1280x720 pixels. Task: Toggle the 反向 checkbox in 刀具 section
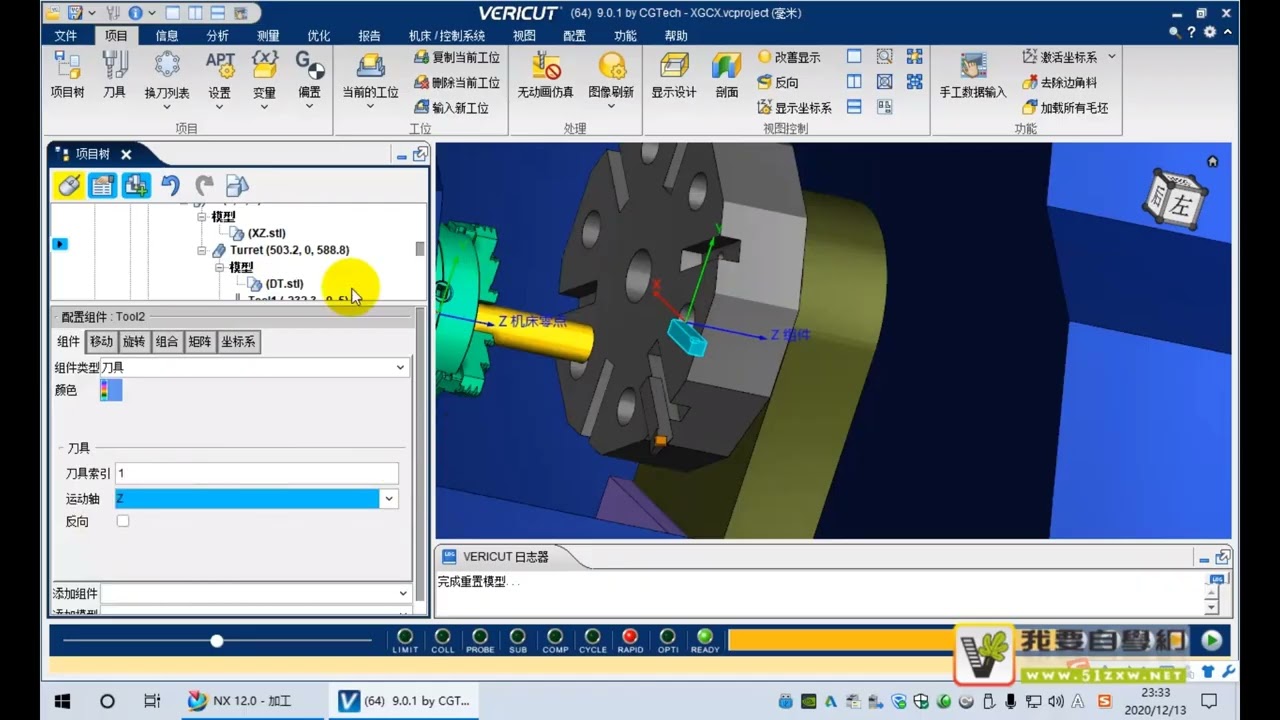[x=123, y=521]
